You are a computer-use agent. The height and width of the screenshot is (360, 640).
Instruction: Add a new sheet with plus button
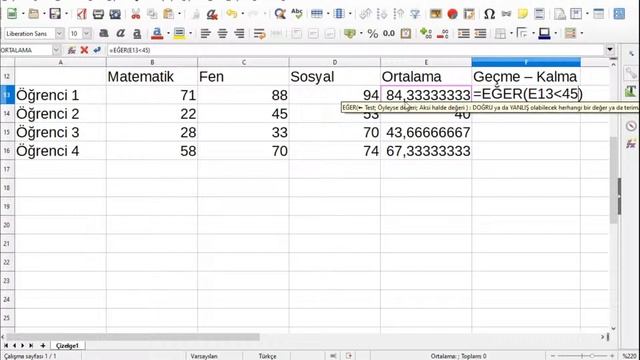pyautogui.click(x=42, y=346)
